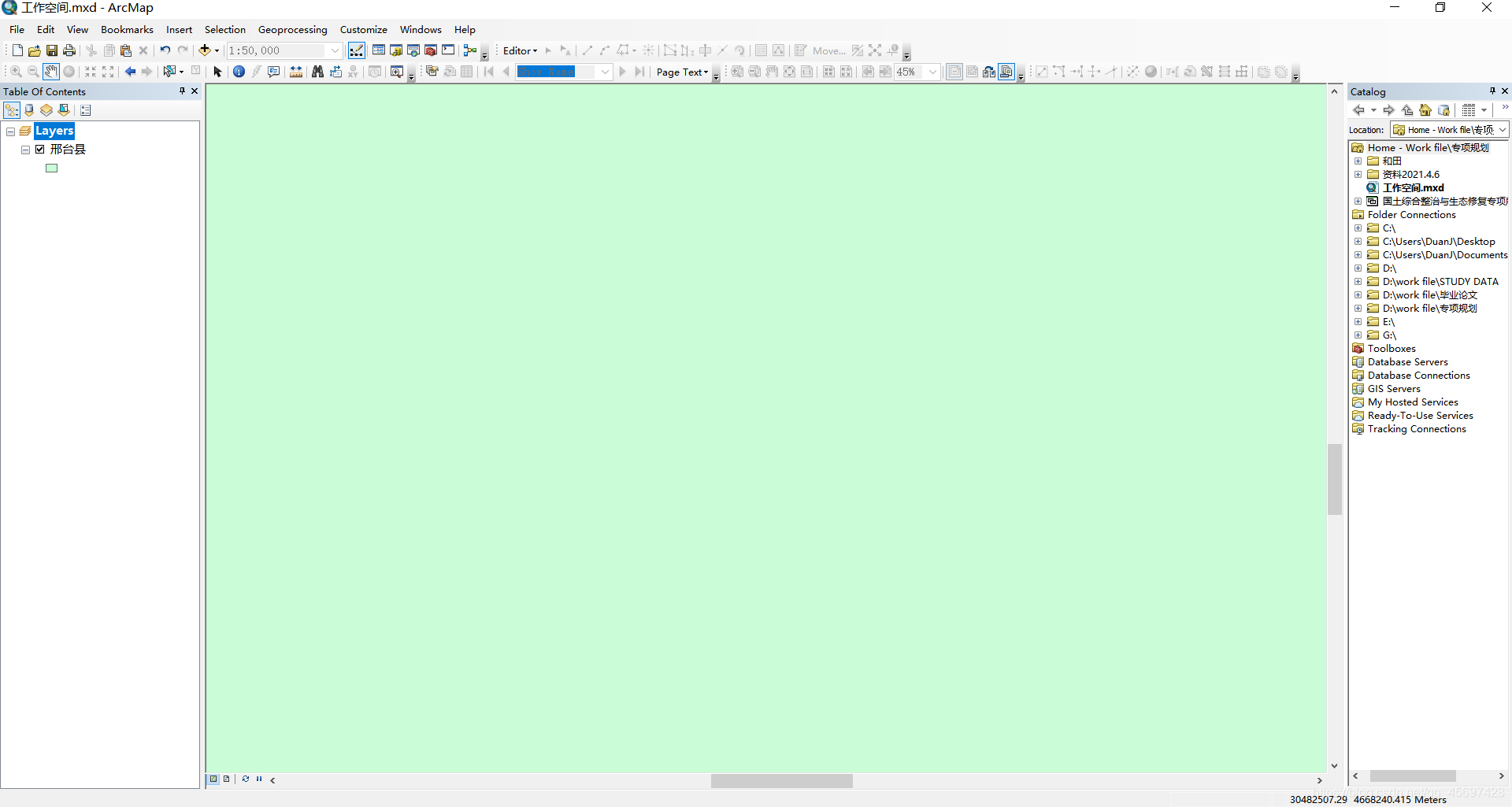Save the map document with the floppy icon
Screen dimensions: 1512x807
click(52, 50)
